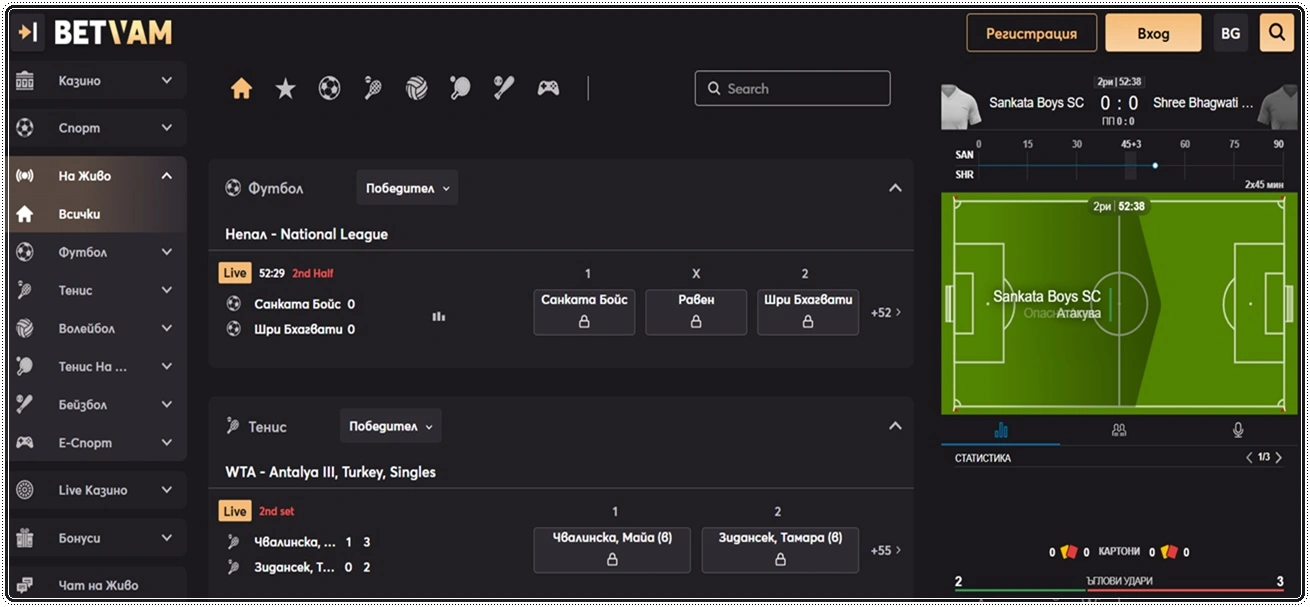This screenshot has width=1310, height=607.
Task: Show lineups tab with the people icon
Action: pyautogui.click(x=1119, y=430)
